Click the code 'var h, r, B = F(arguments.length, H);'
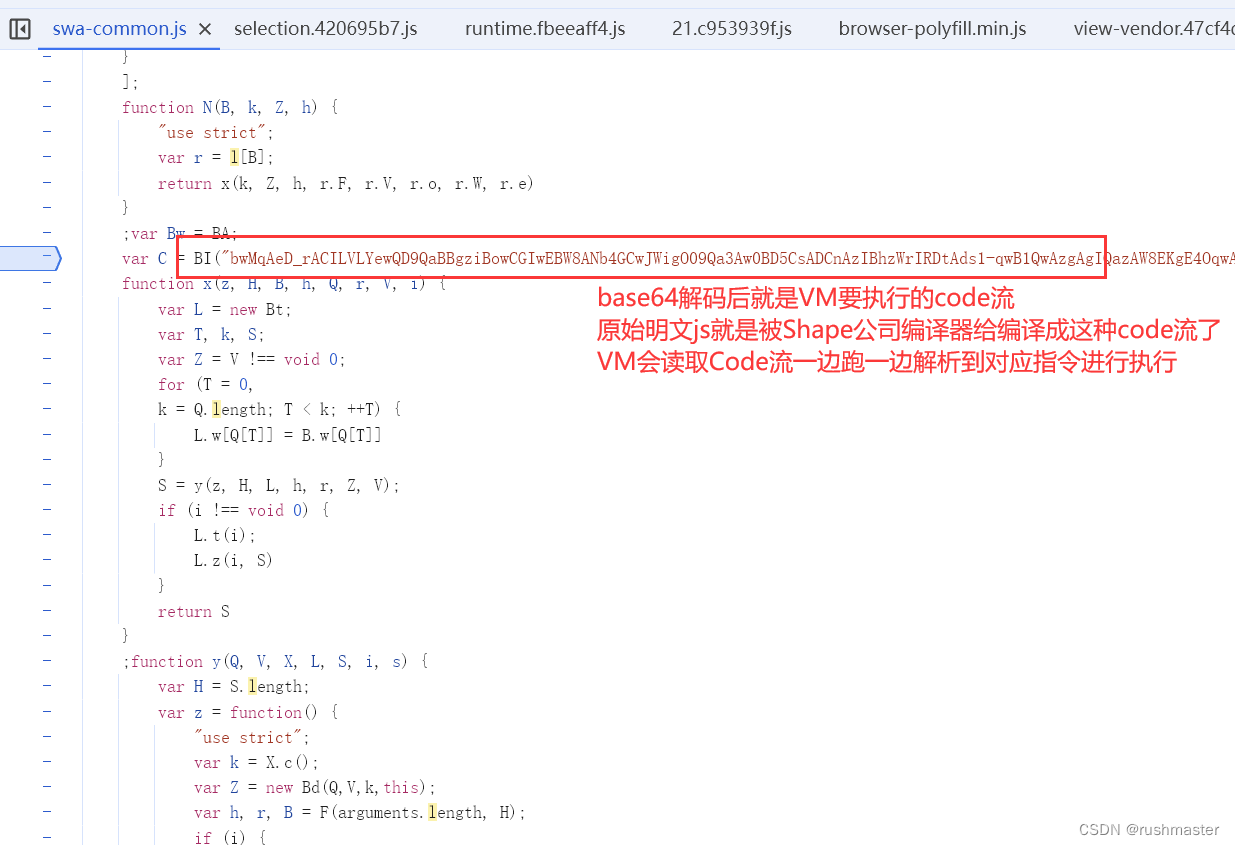The image size is (1235, 845). [x=360, y=812]
